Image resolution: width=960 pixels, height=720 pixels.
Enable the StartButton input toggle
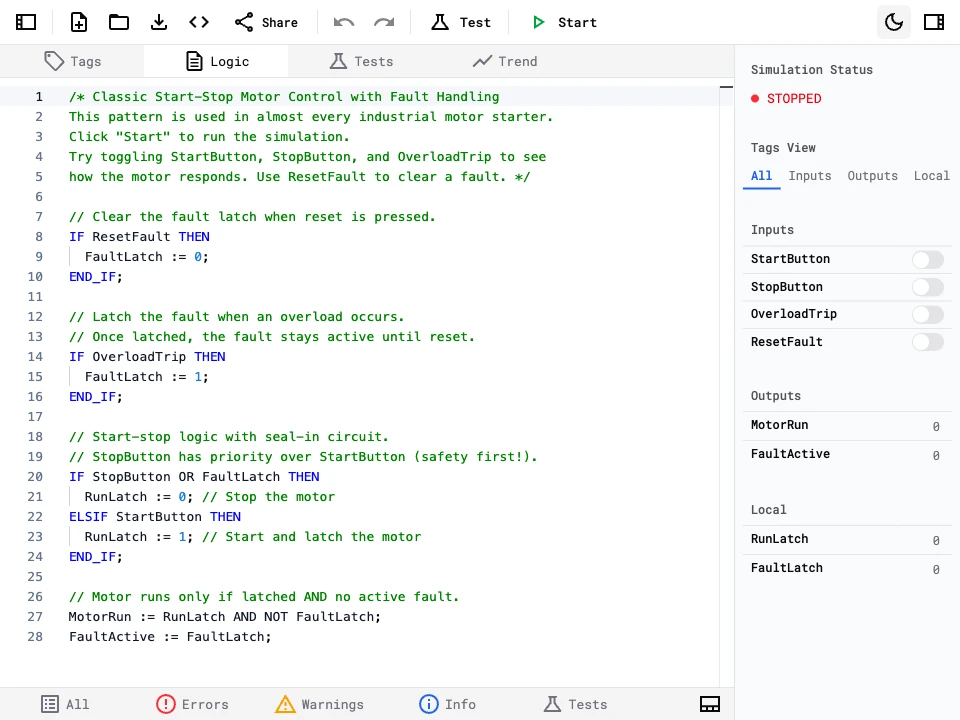[927, 259]
